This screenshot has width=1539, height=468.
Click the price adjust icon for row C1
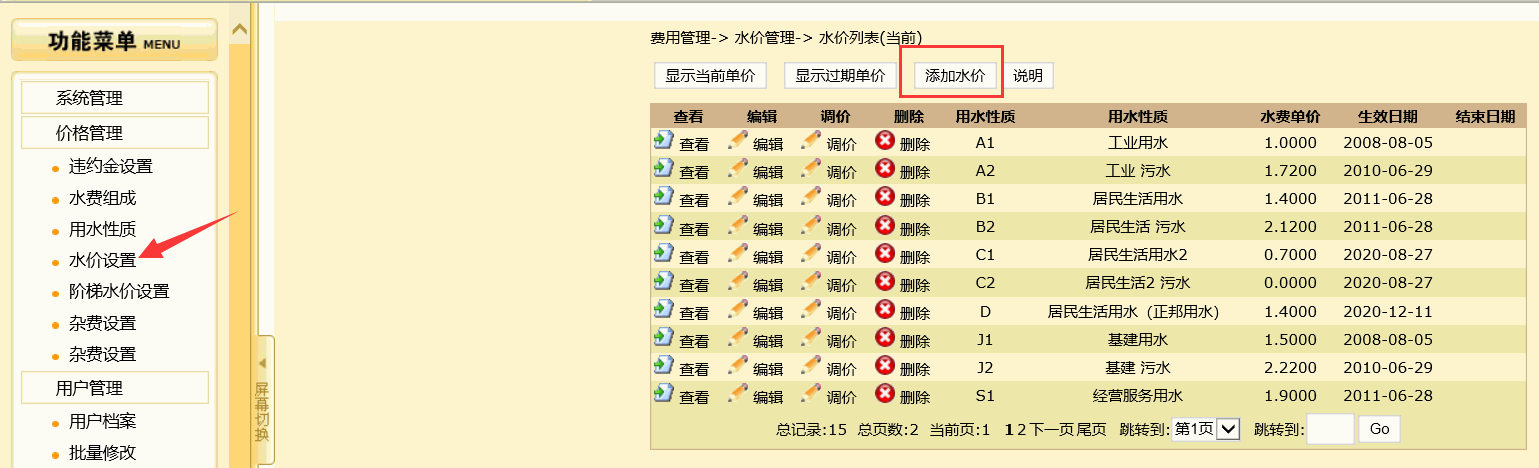click(x=811, y=253)
